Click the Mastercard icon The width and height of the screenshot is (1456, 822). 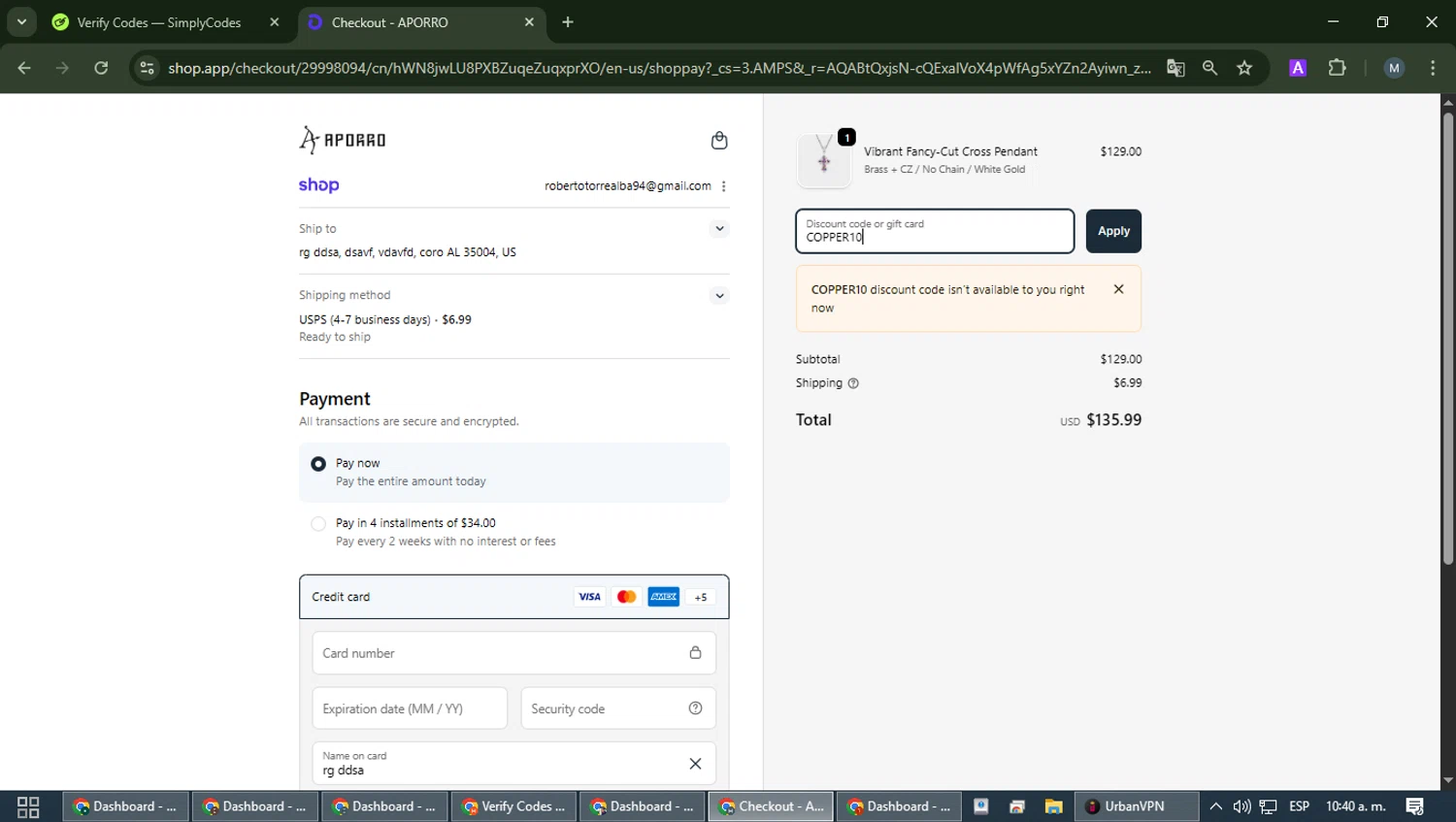point(626,597)
